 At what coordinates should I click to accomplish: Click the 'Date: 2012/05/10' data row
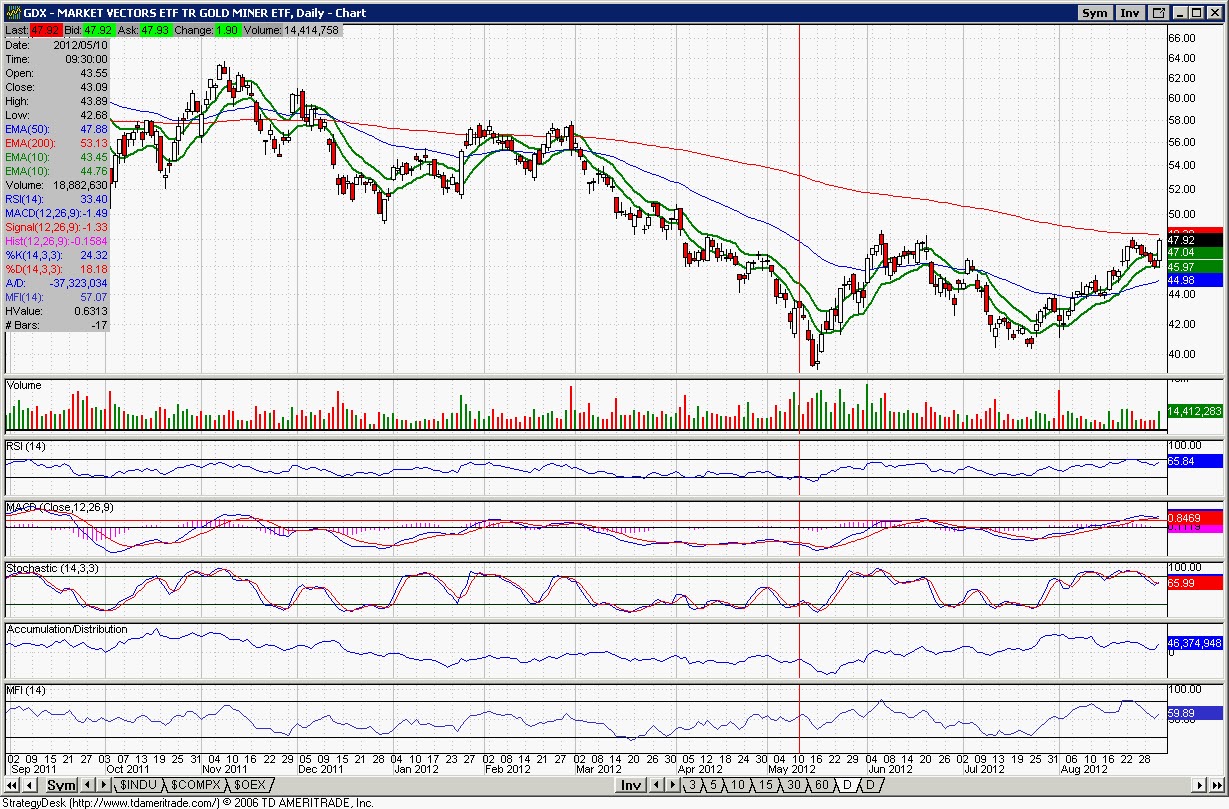pos(56,45)
